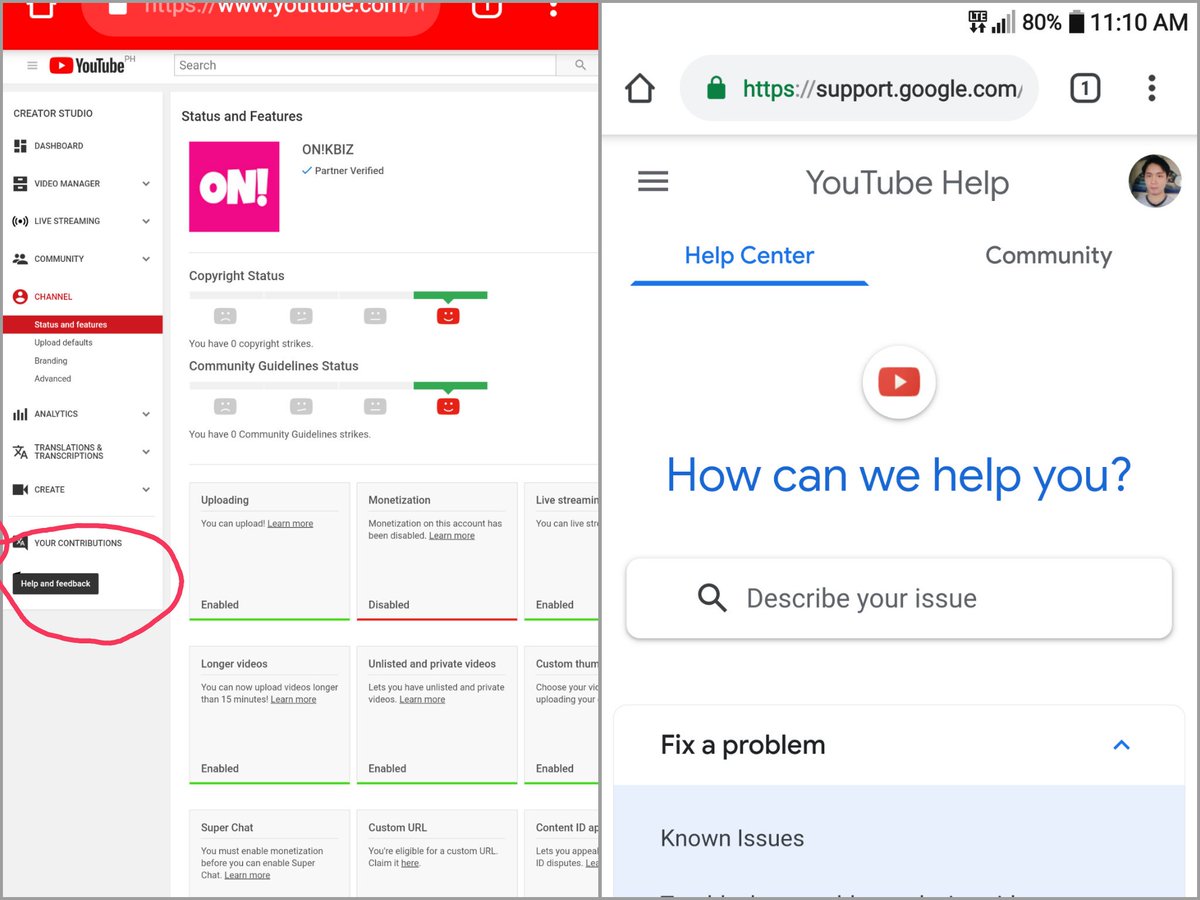
Task: Expand the Live Streaming section chevron
Action: click(146, 221)
